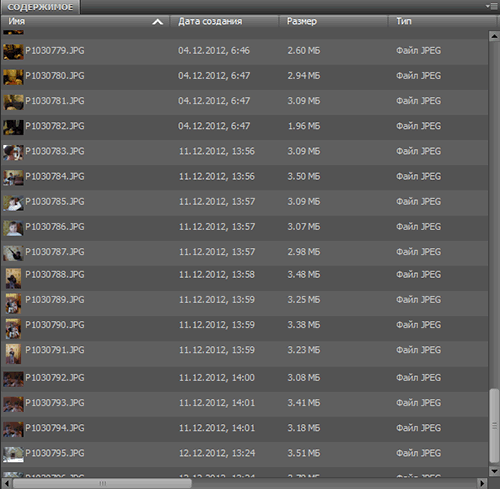Select the СОДЕРЖИМОЕ panel tab

40,7
